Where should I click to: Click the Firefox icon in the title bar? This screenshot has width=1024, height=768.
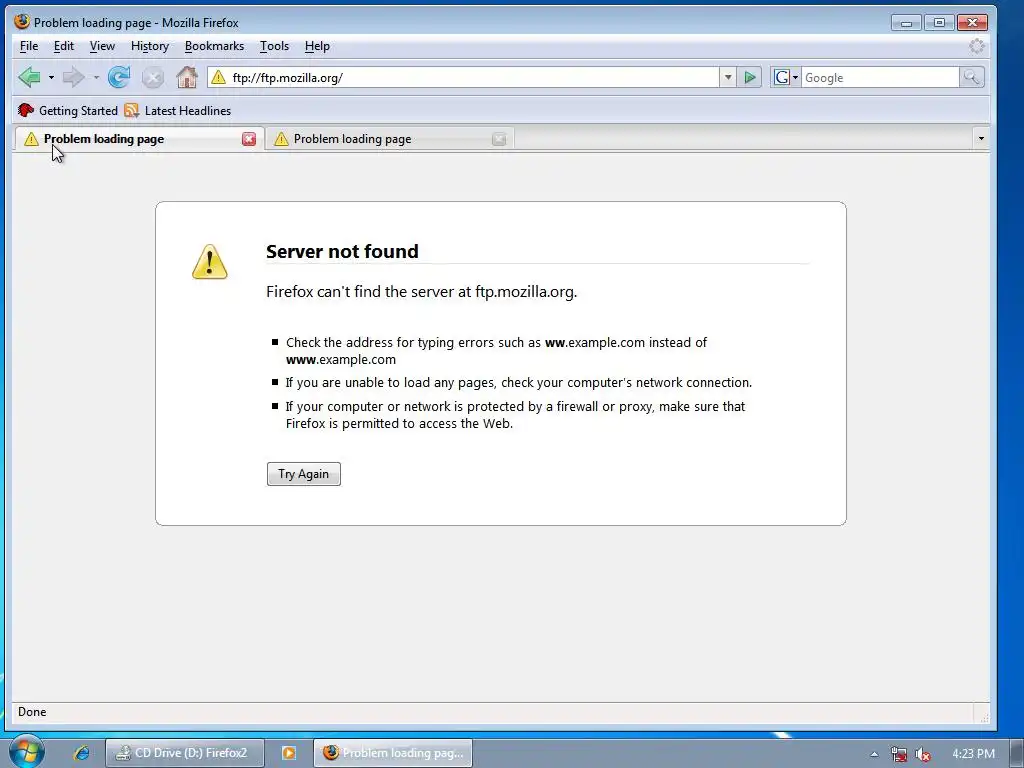(22, 22)
